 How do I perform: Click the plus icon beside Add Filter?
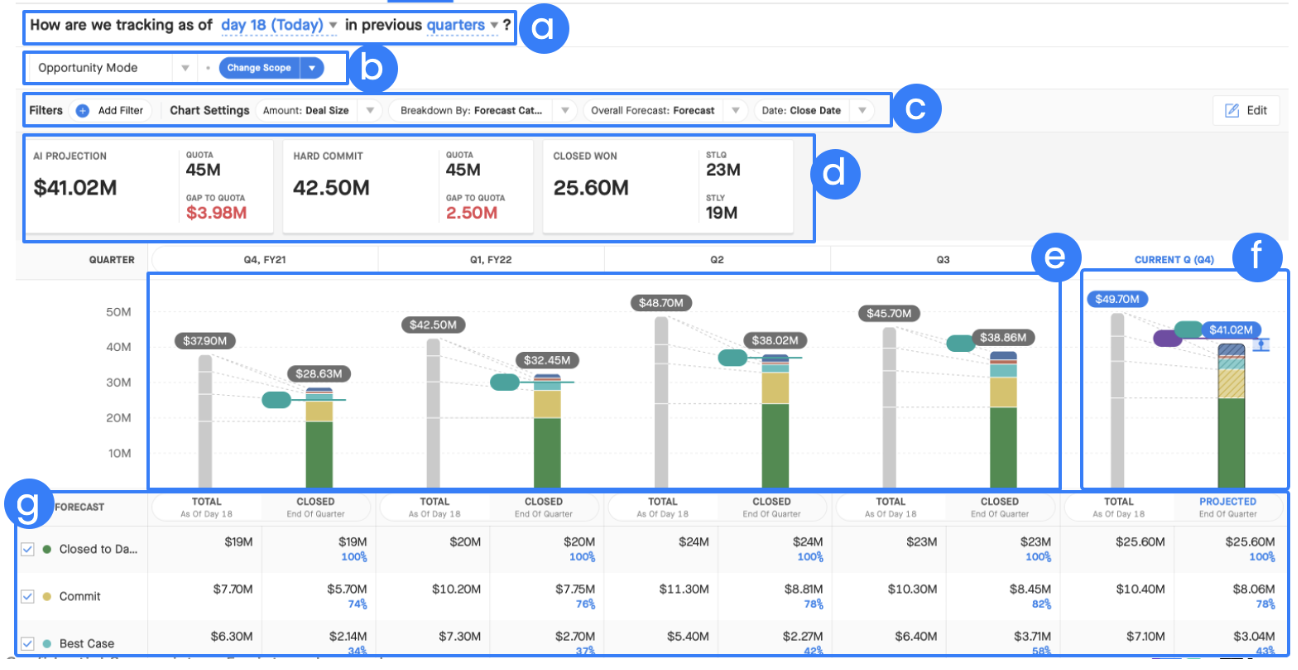coord(83,111)
